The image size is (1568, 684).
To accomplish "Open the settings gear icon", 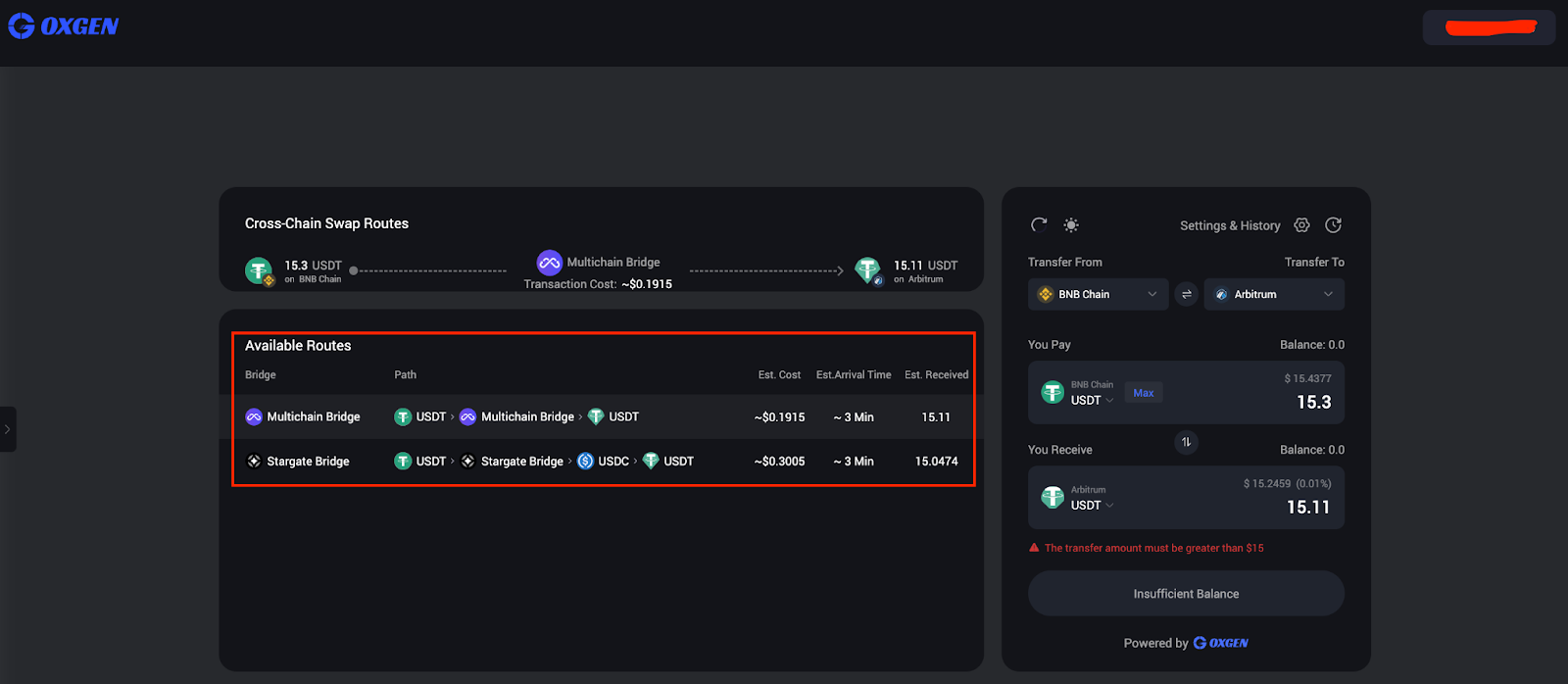I will [x=1301, y=225].
